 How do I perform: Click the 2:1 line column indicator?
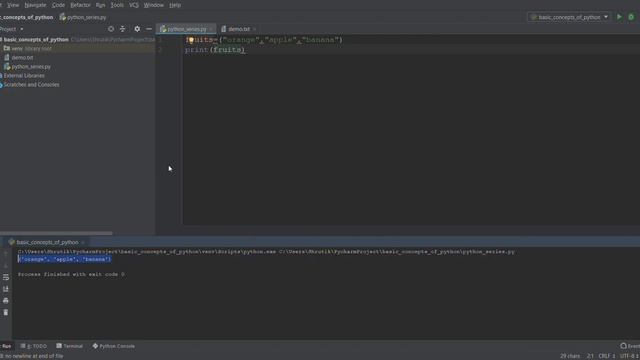(x=590, y=356)
